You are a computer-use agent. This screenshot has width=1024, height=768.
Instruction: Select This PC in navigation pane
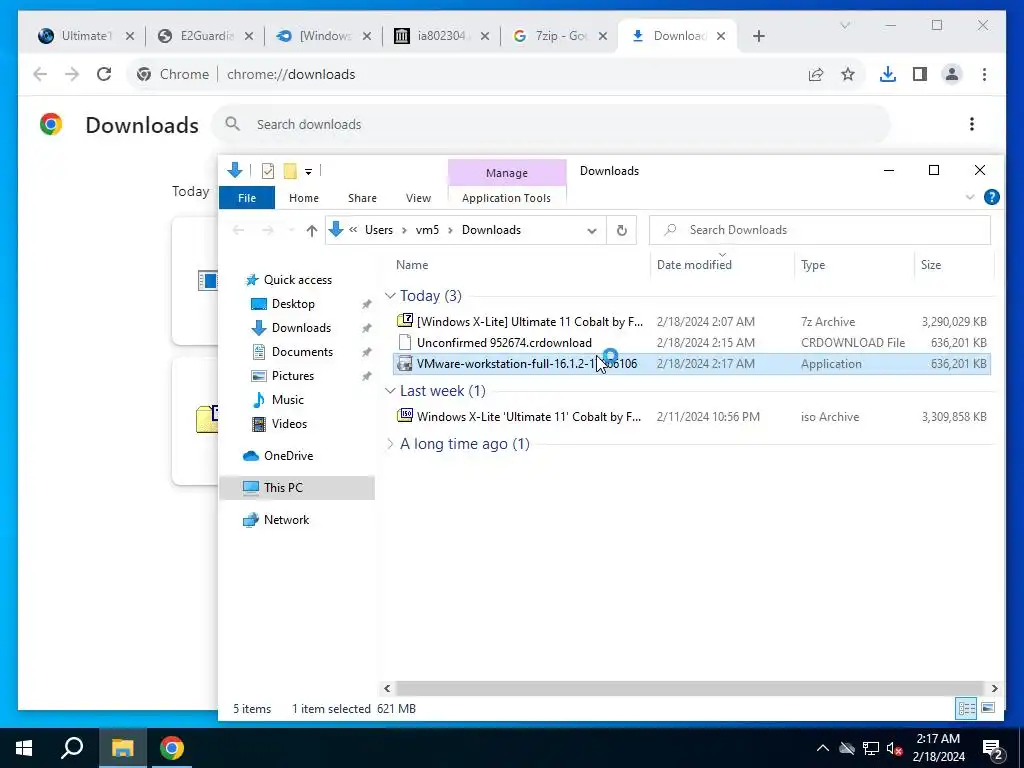pos(297,488)
